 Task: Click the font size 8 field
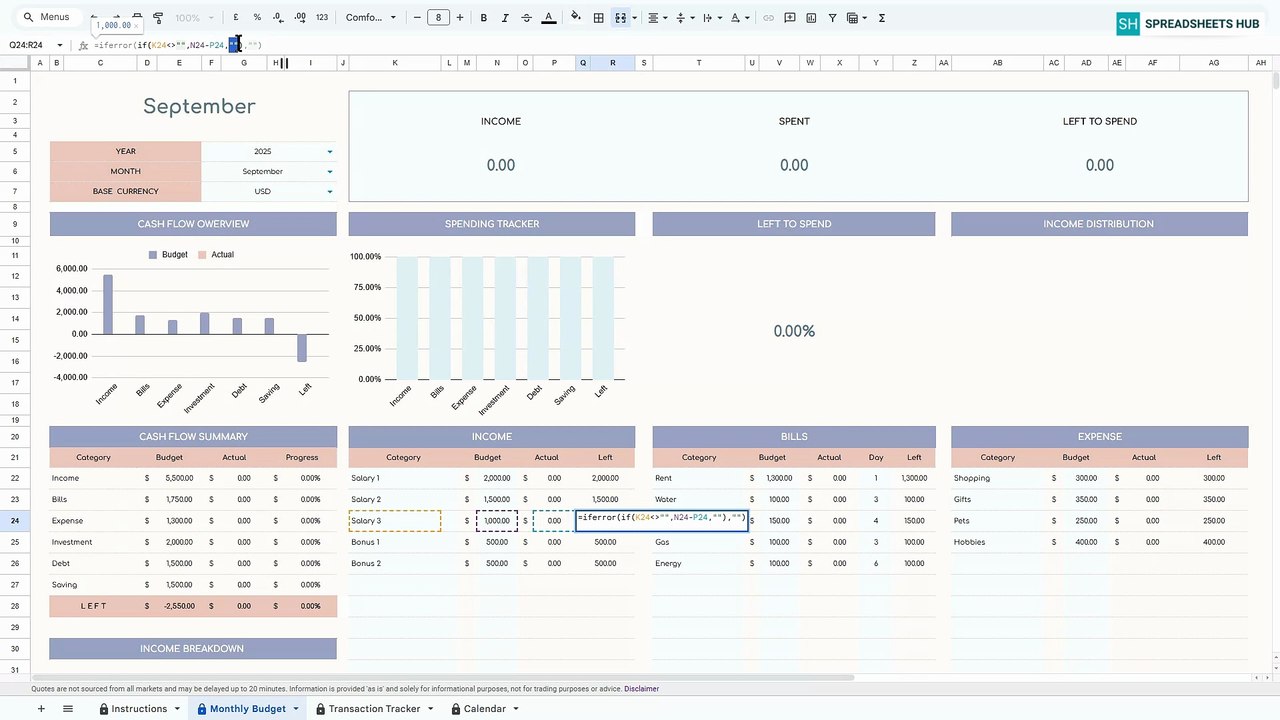[438, 18]
